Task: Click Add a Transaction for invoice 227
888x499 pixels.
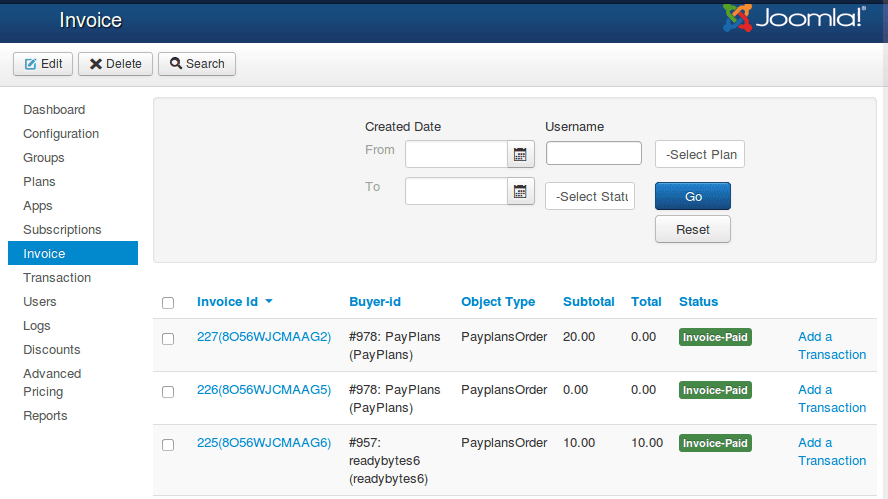Action: 832,346
